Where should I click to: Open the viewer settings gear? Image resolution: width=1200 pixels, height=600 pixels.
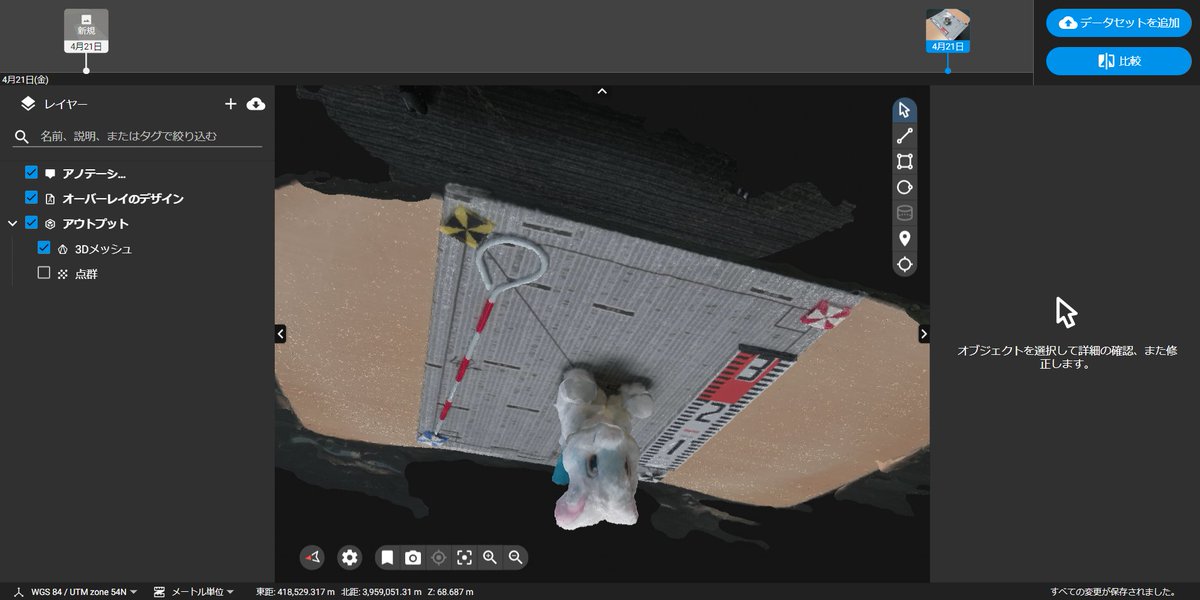click(x=349, y=557)
